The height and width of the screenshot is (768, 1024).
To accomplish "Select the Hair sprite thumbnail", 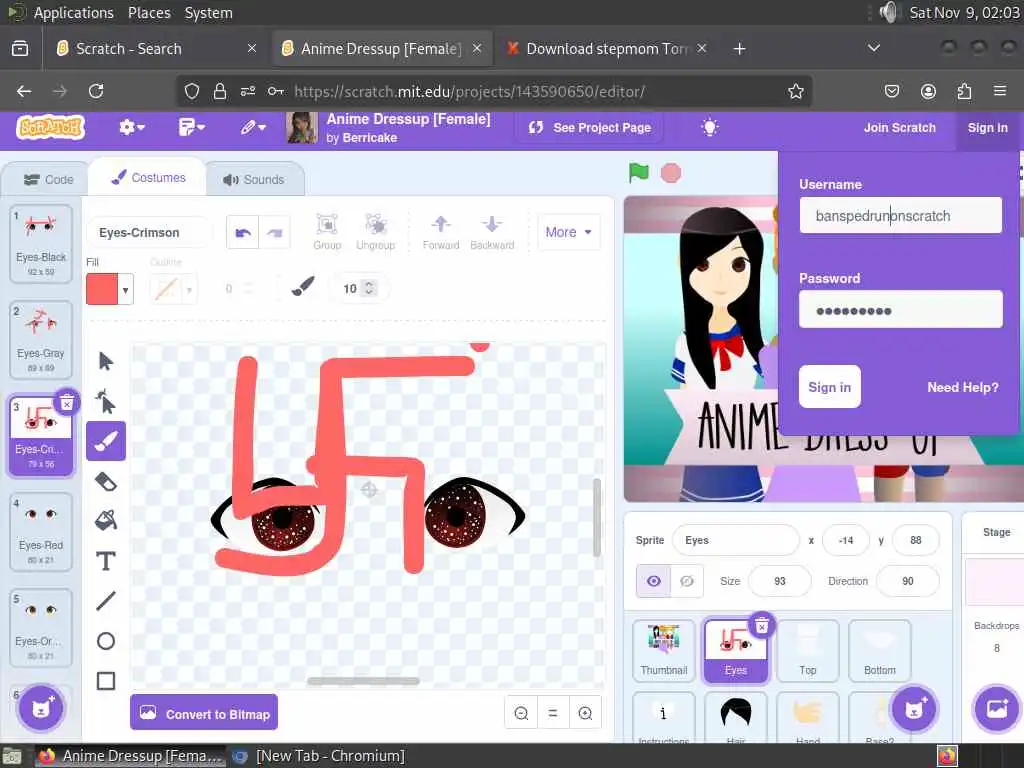I will [735, 718].
